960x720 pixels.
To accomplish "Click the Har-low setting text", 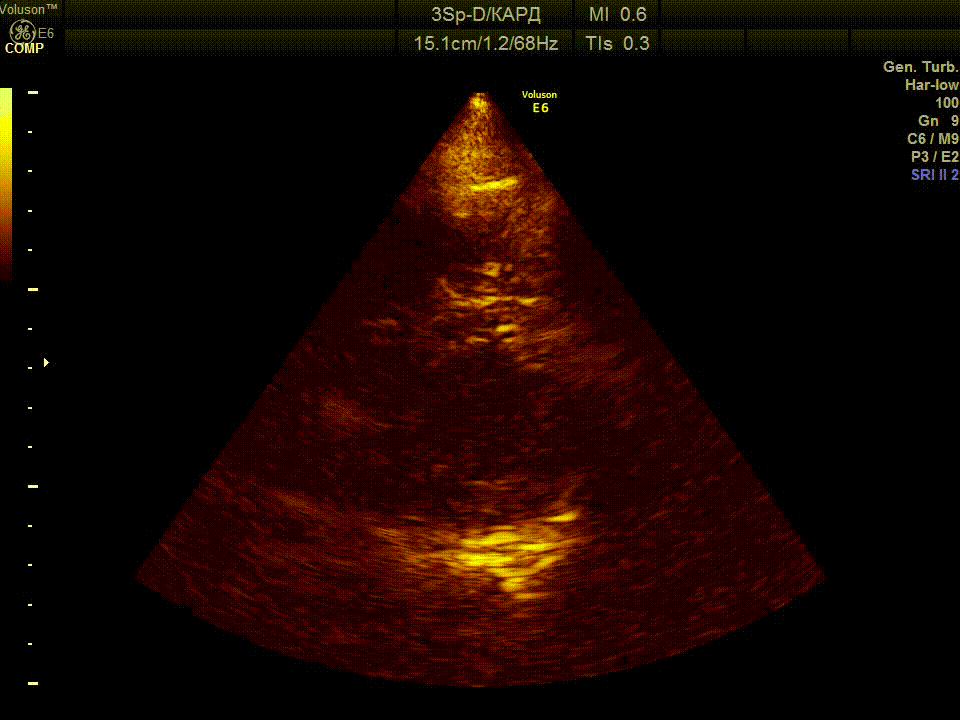I will point(931,85).
